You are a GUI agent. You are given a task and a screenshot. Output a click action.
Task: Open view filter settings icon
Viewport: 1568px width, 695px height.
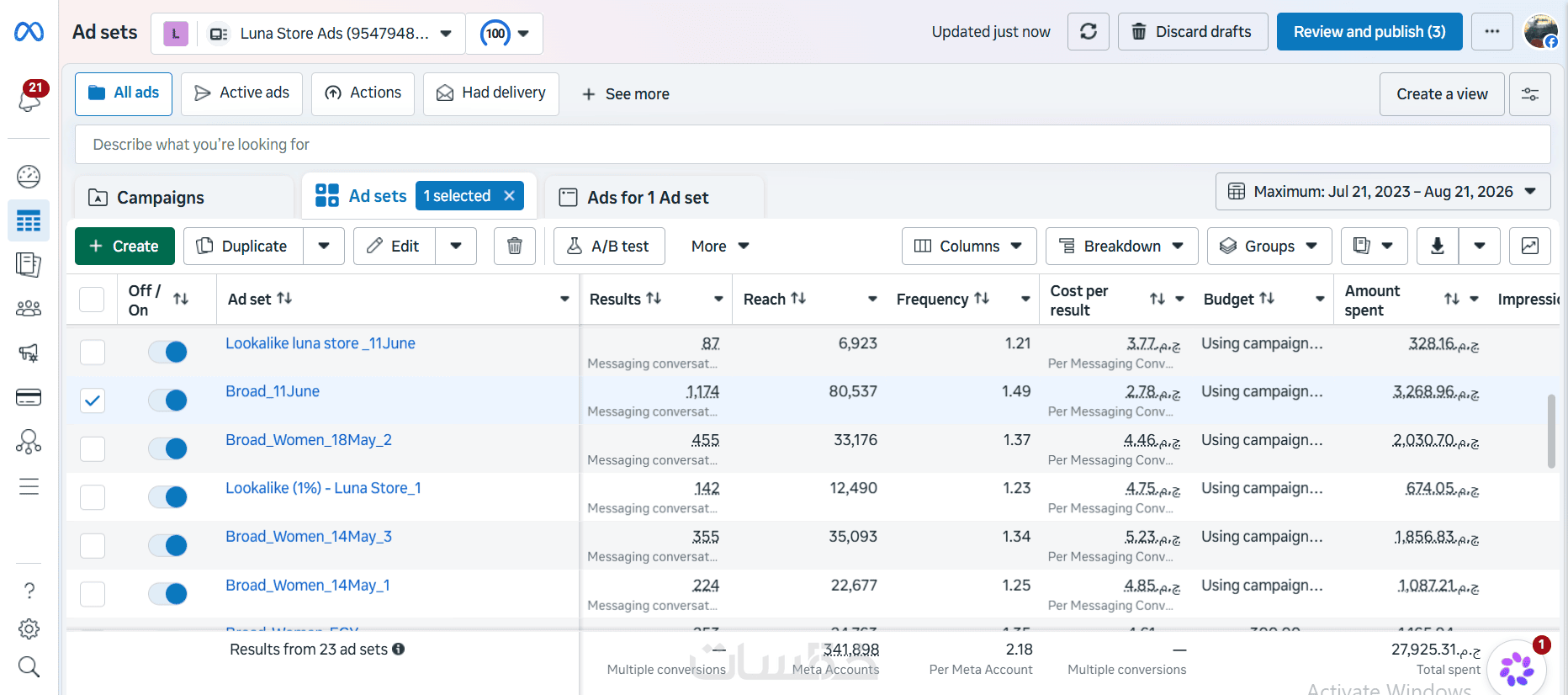[x=1530, y=94]
